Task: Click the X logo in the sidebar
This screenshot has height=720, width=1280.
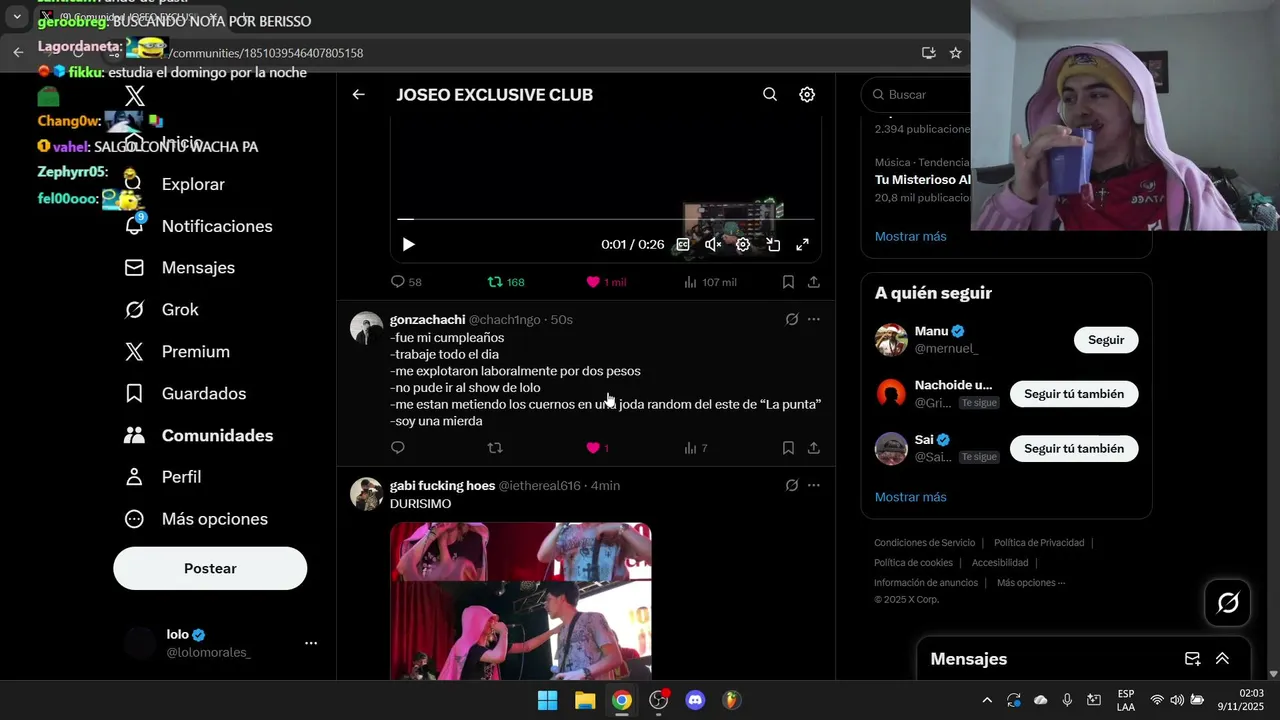Action: 135,96
